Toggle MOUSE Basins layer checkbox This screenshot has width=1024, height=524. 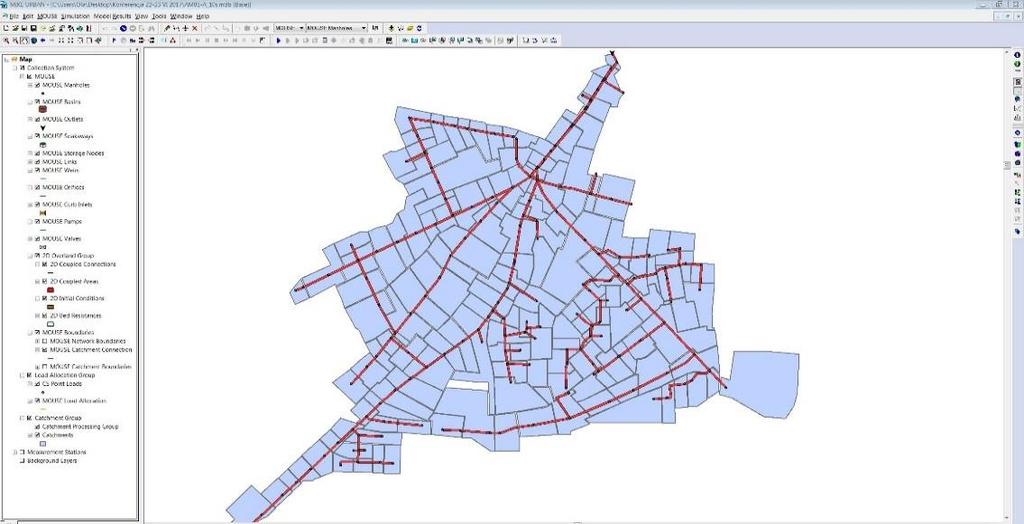(x=37, y=102)
